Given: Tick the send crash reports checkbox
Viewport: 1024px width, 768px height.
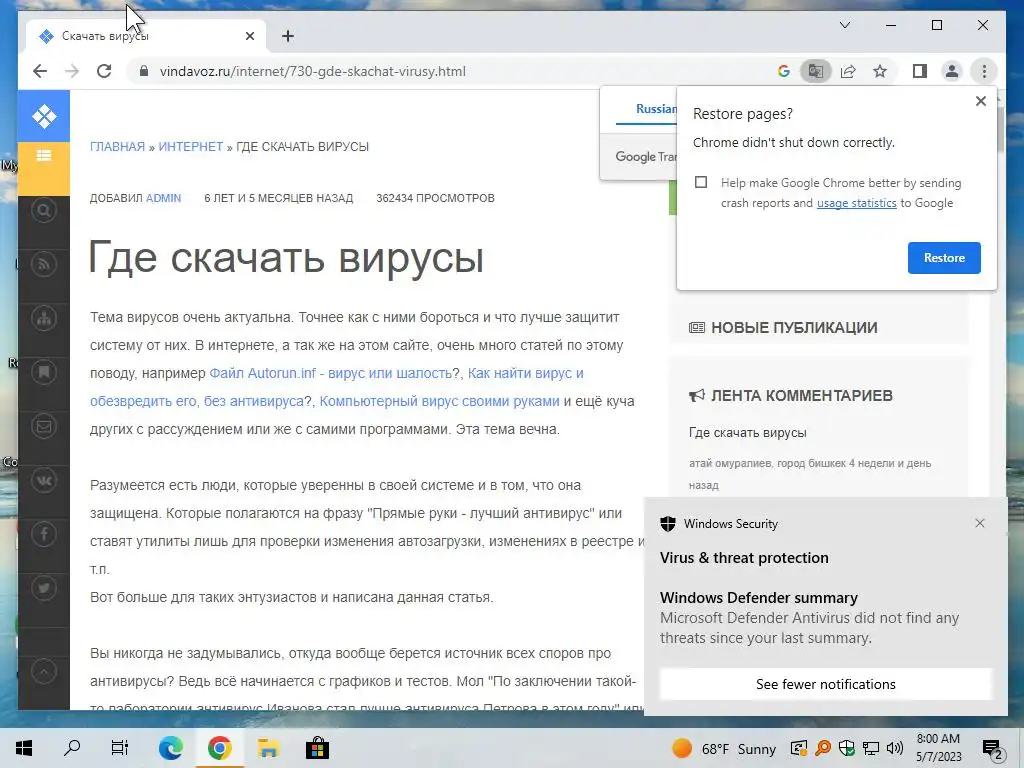Looking at the screenshot, I should (x=701, y=182).
